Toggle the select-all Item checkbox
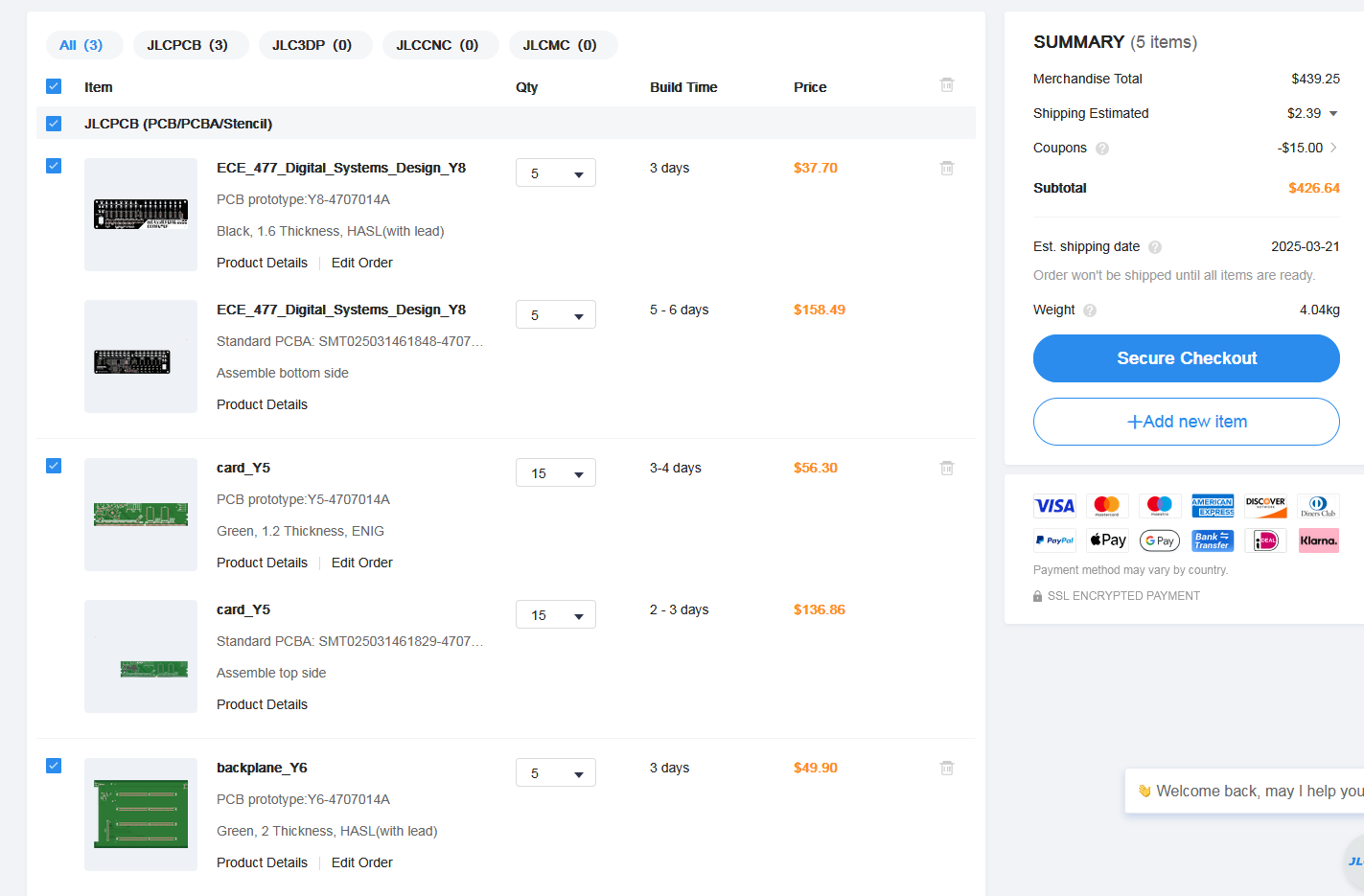 (54, 86)
